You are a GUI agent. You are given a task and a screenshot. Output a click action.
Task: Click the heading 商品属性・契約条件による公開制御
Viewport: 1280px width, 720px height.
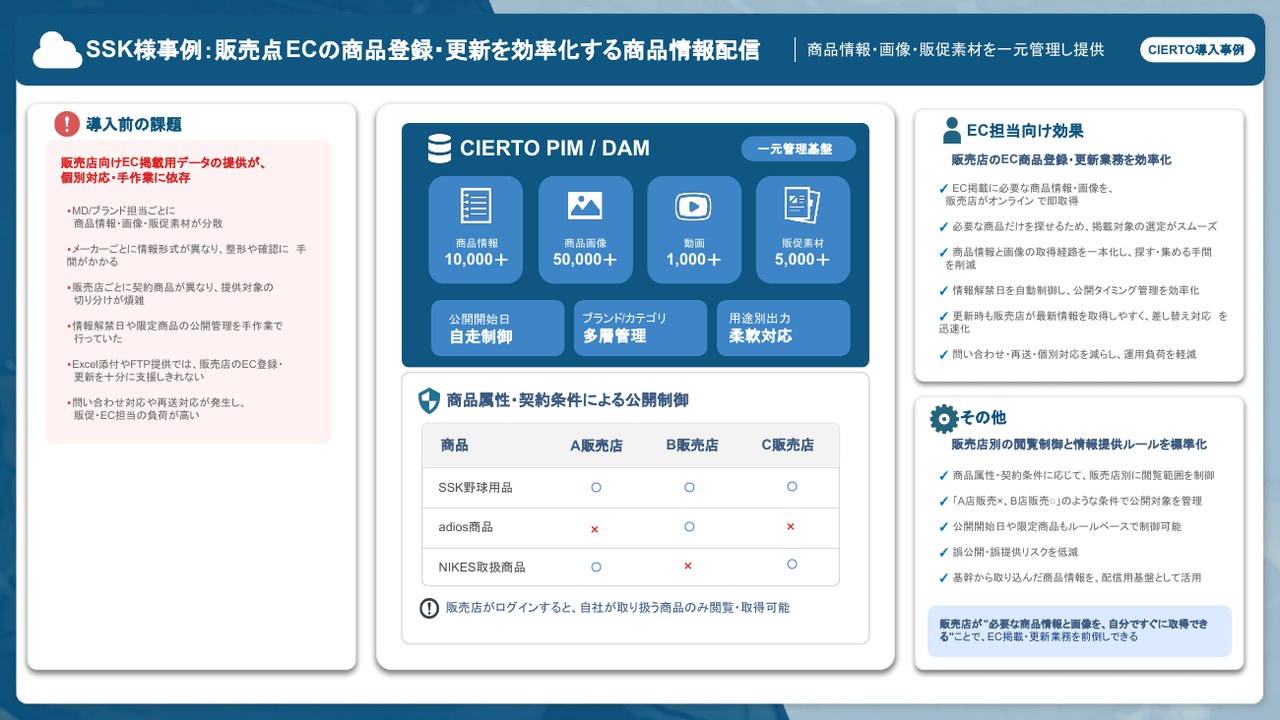(x=568, y=401)
